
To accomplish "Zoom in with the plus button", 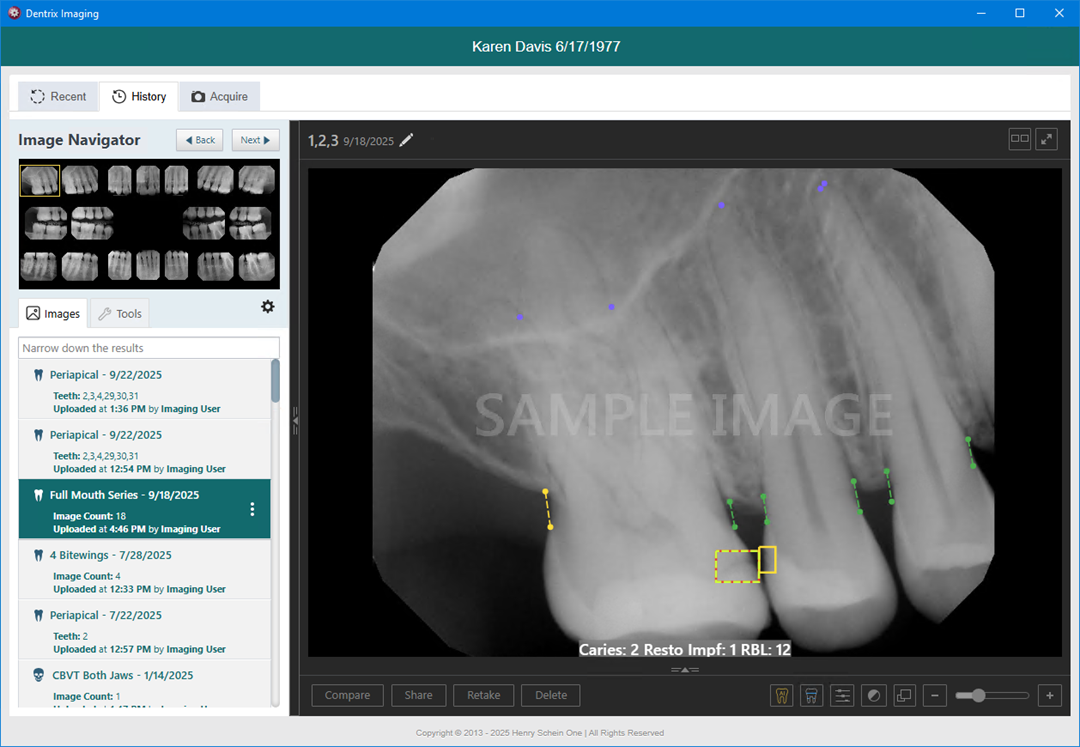I will [1049, 695].
